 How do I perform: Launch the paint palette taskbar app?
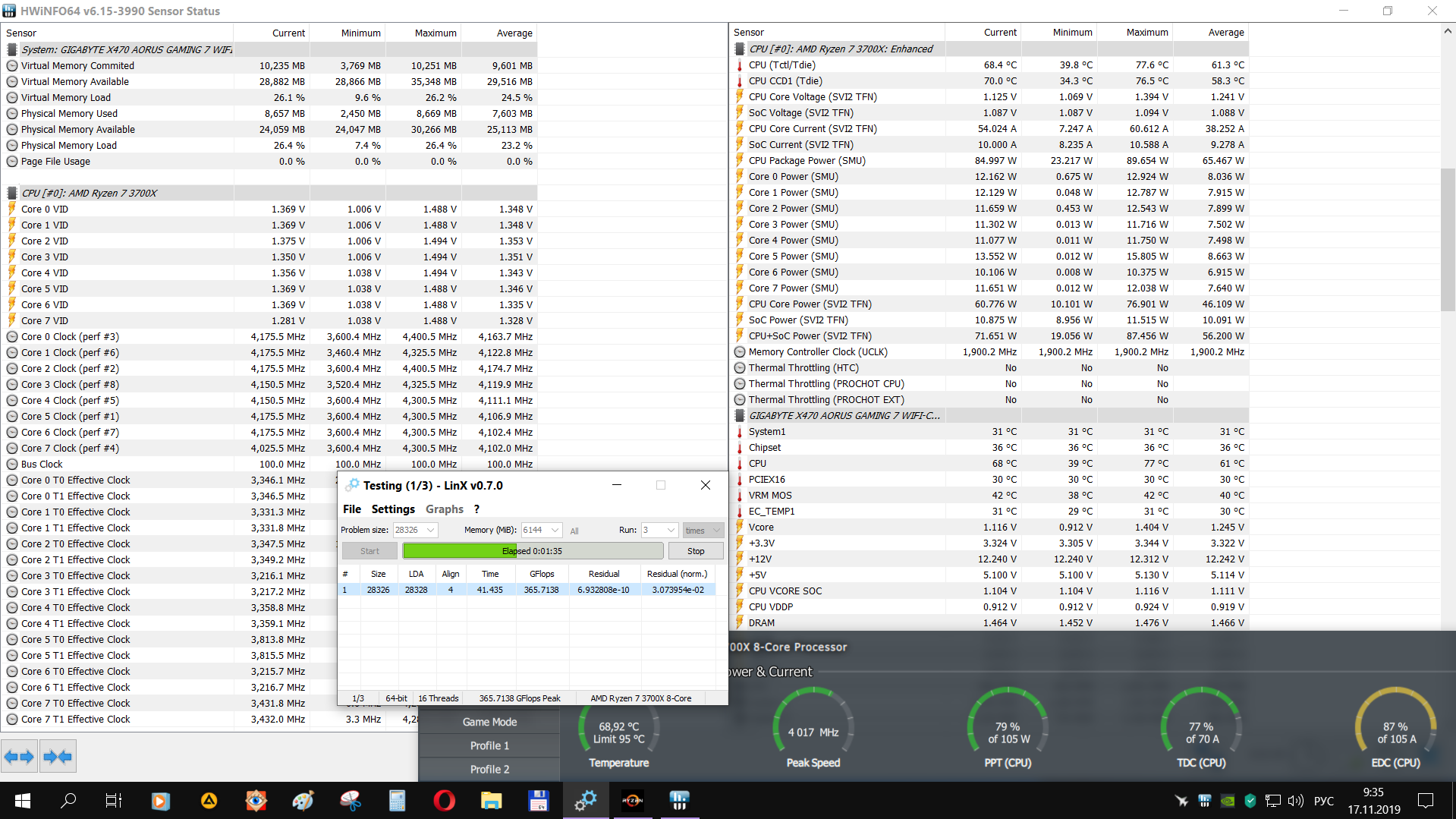(303, 800)
